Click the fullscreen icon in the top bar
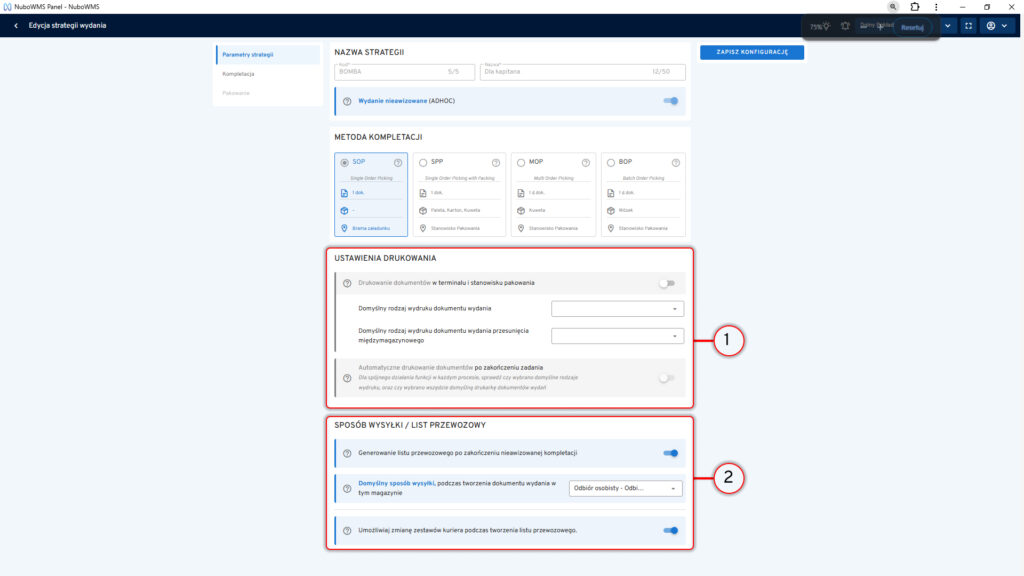Image resolution: width=1024 pixels, height=576 pixels. coord(968,26)
